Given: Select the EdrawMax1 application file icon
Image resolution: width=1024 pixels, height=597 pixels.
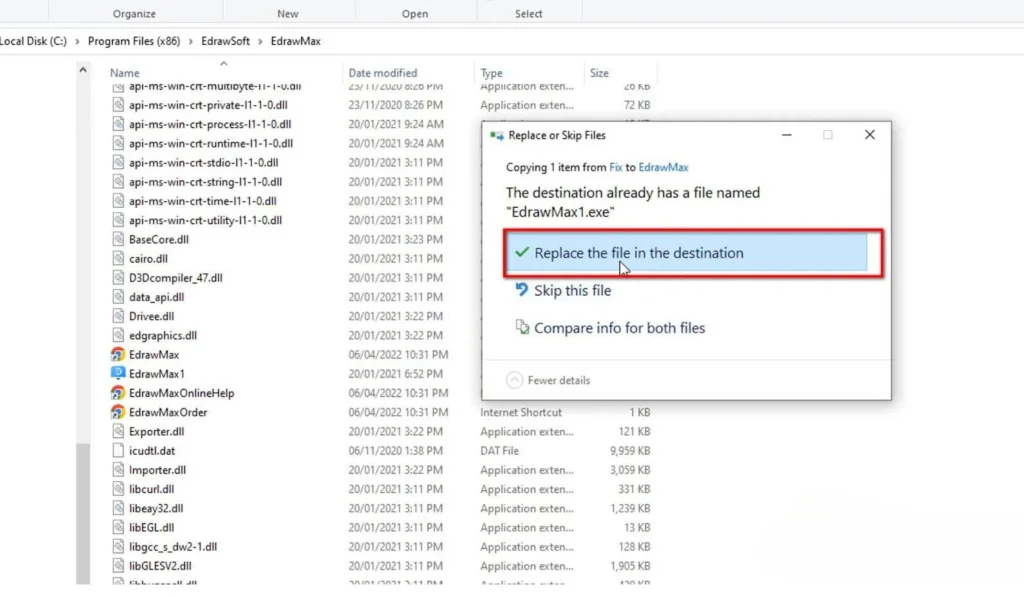Looking at the screenshot, I should 118,373.
